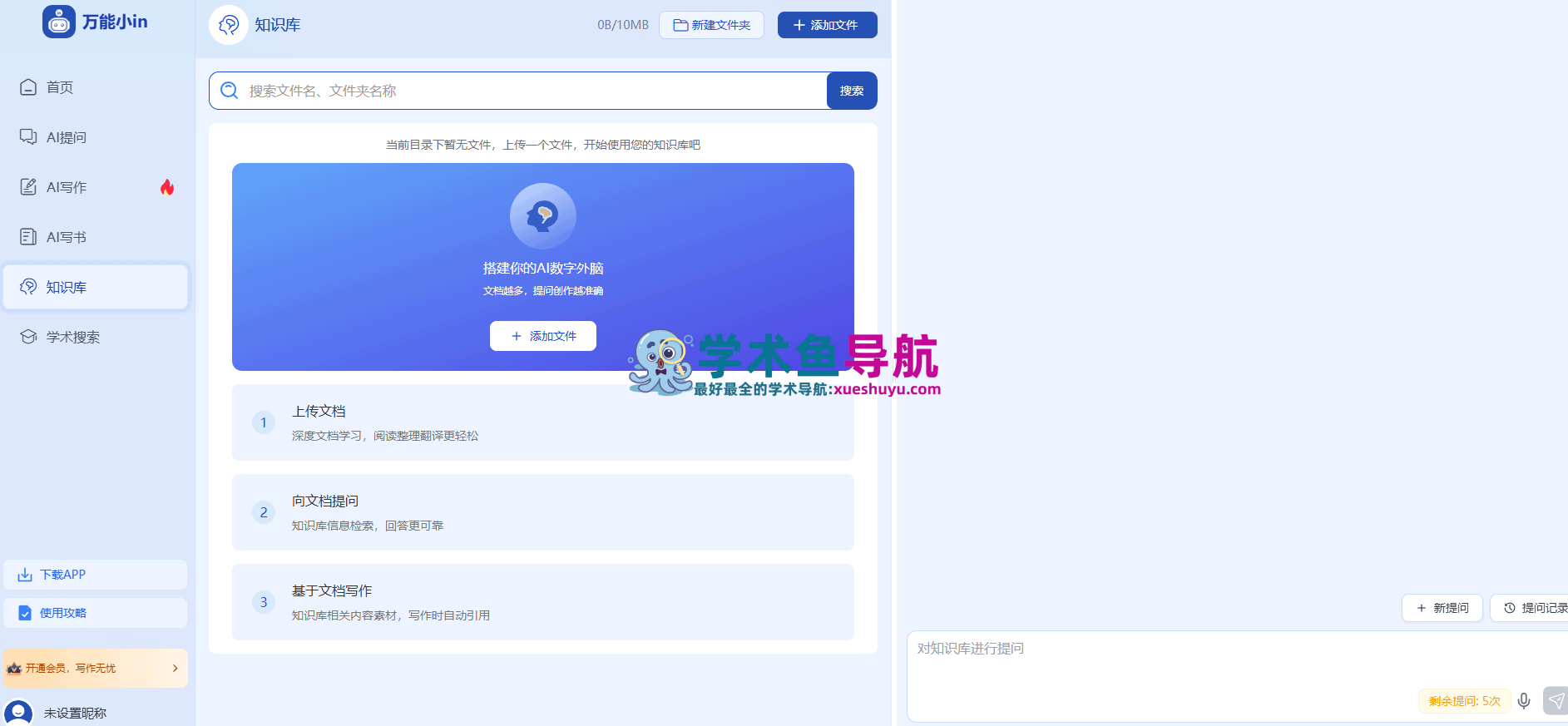
Task: Click the AI写作 pencil icon
Action: (x=28, y=187)
